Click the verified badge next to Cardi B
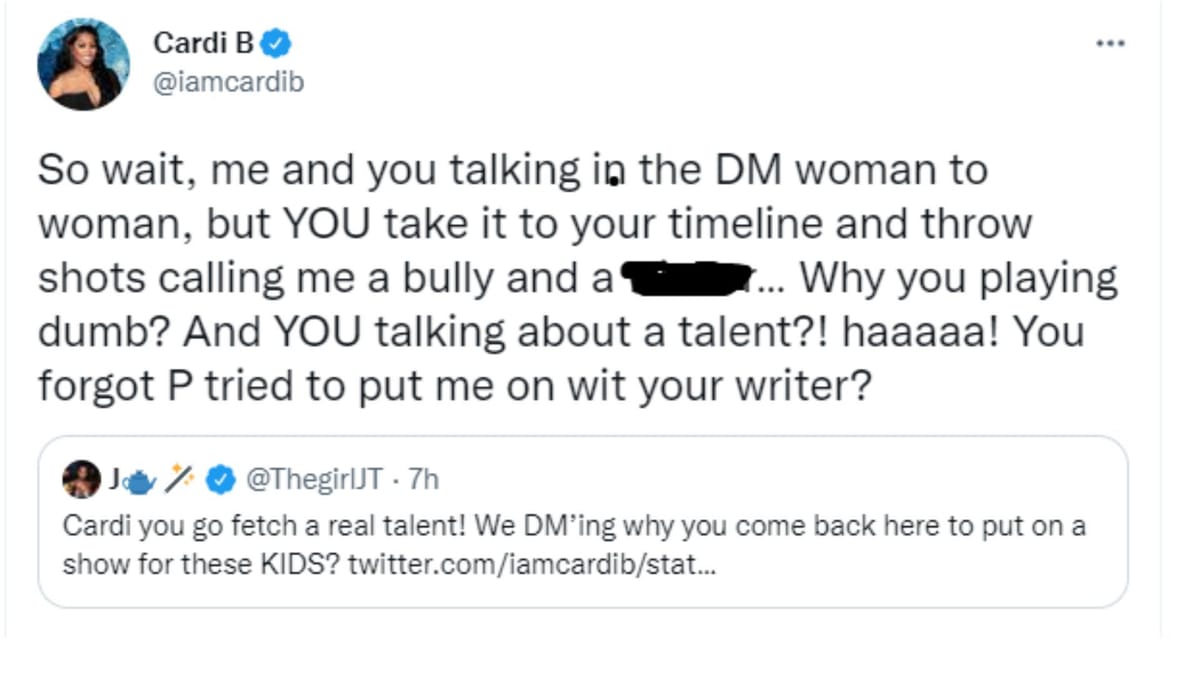1200x676 pixels. (x=274, y=41)
